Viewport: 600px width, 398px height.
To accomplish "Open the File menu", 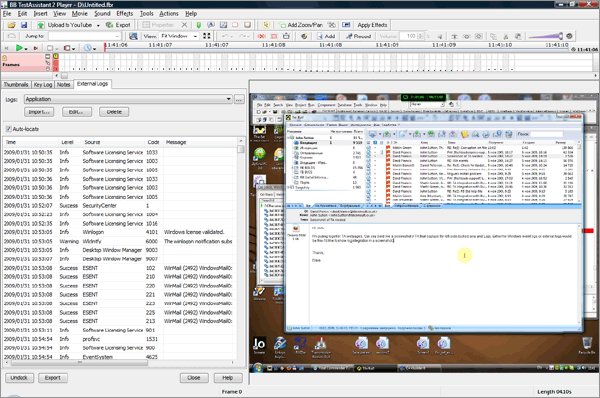I will pos(7,13).
